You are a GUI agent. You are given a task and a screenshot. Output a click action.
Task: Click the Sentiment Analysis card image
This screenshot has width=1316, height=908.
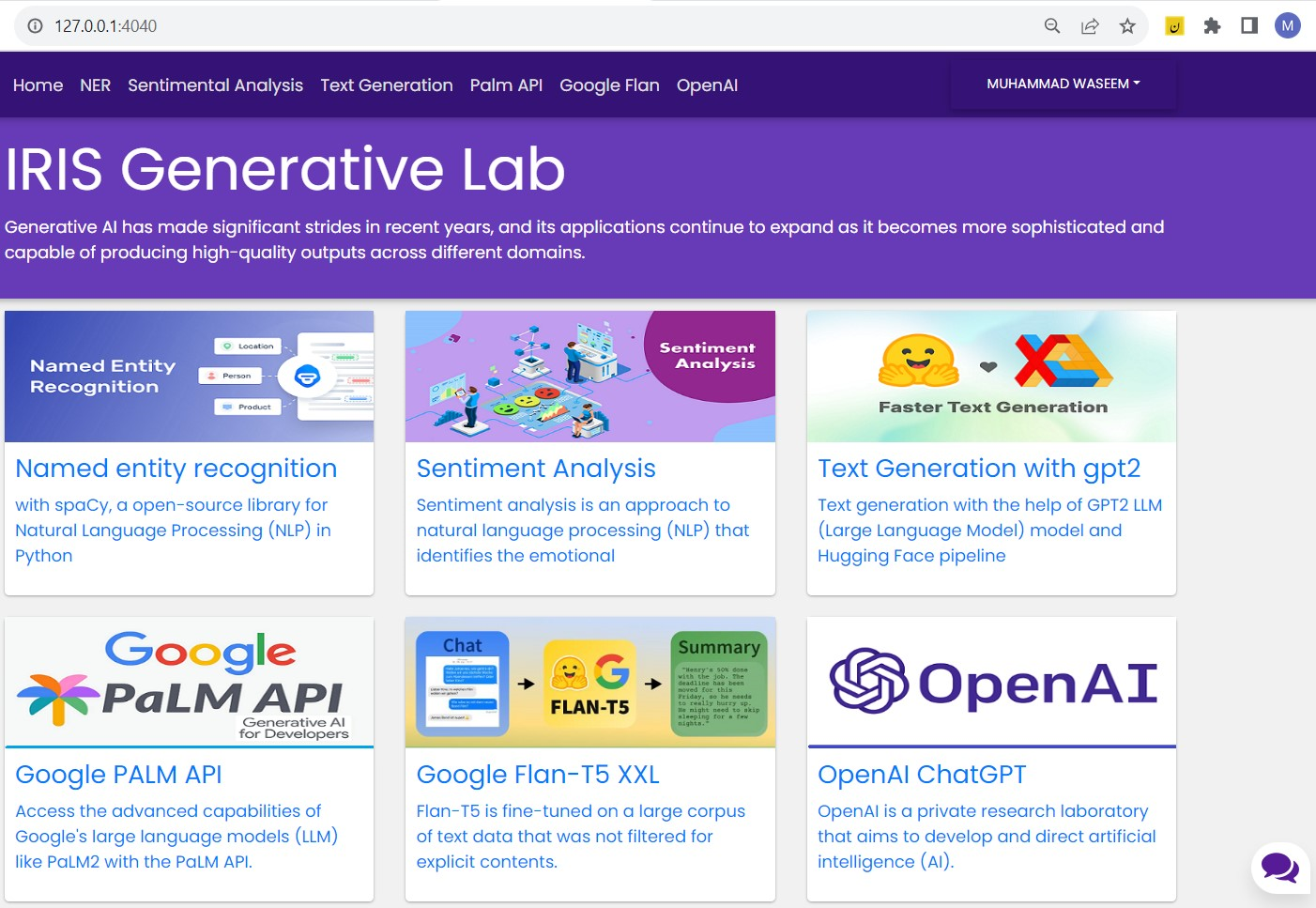coord(589,376)
